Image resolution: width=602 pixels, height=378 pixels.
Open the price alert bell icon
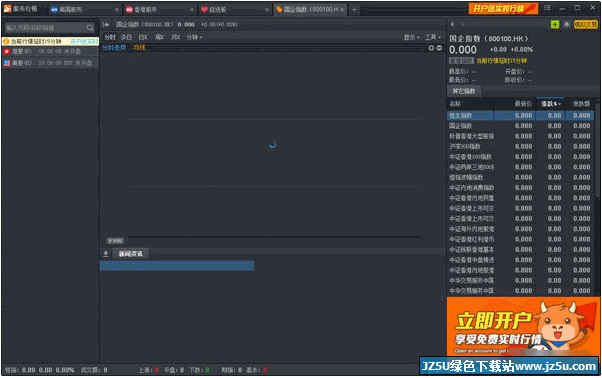pyautogui.click(x=567, y=25)
